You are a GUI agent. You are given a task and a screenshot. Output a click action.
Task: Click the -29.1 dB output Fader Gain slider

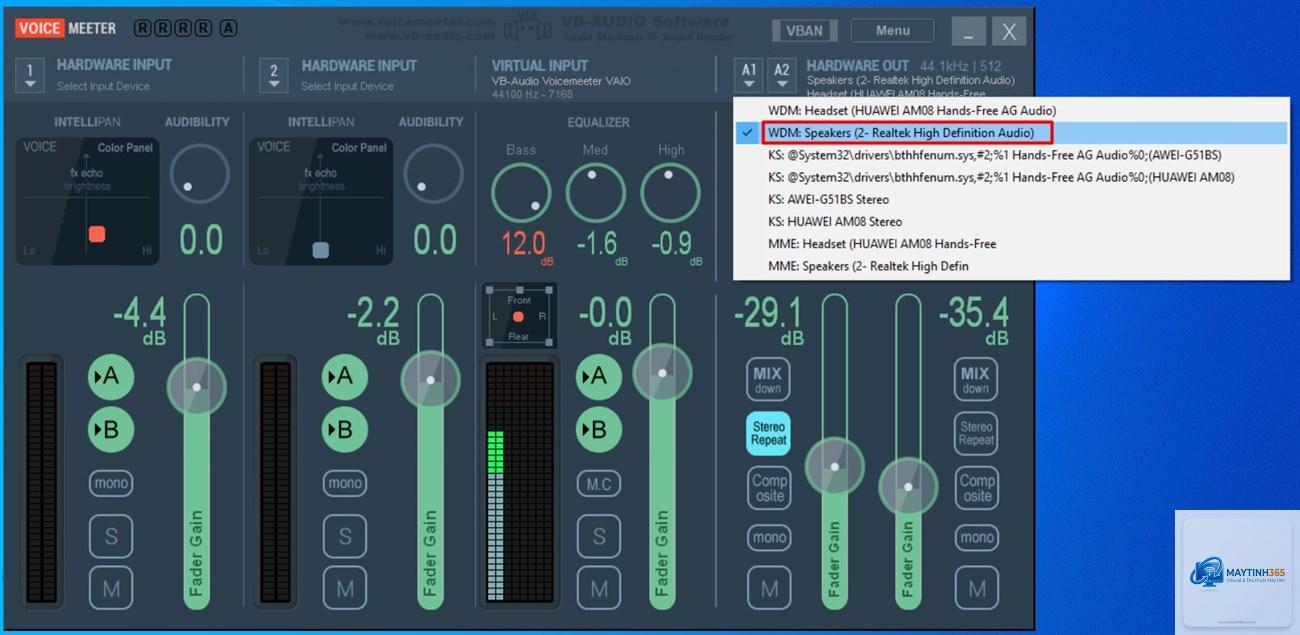[x=834, y=450]
